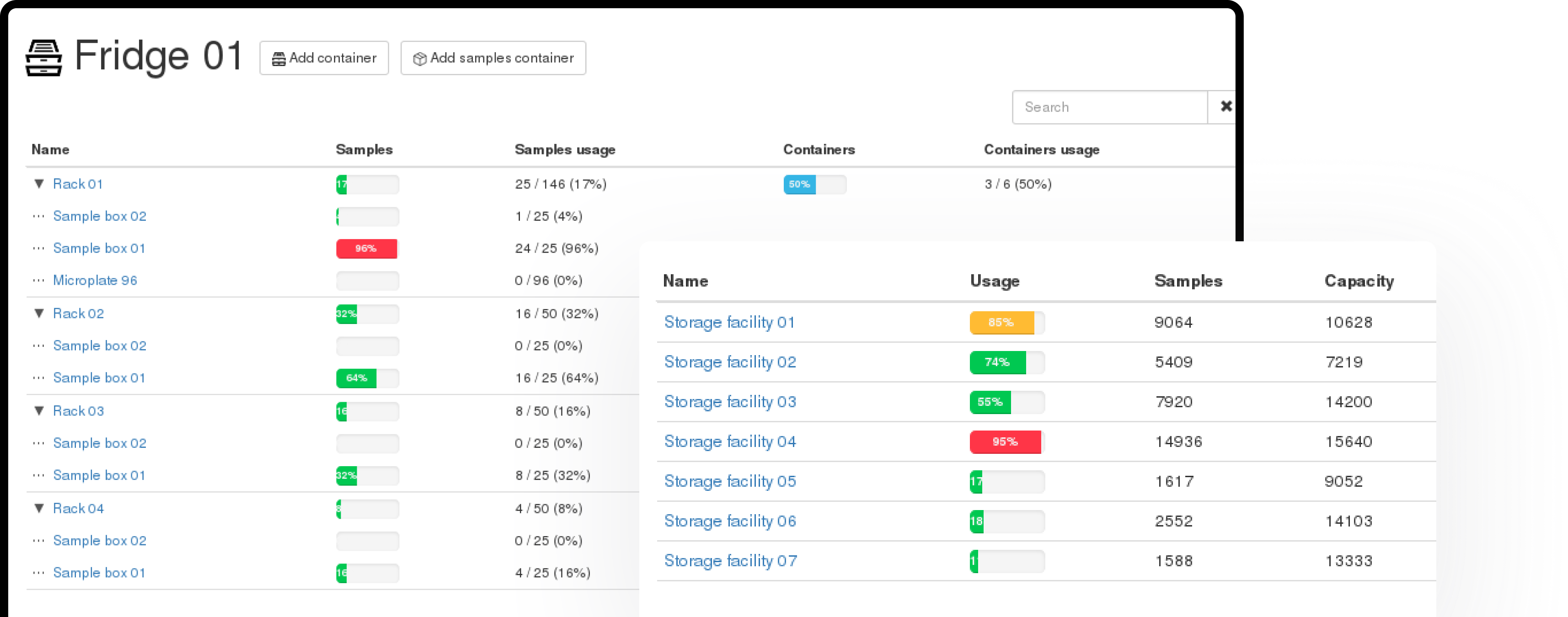Viewport: 1568px width, 617px height.
Task: Click the red 96% usage bar
Action: click(366, 248)
